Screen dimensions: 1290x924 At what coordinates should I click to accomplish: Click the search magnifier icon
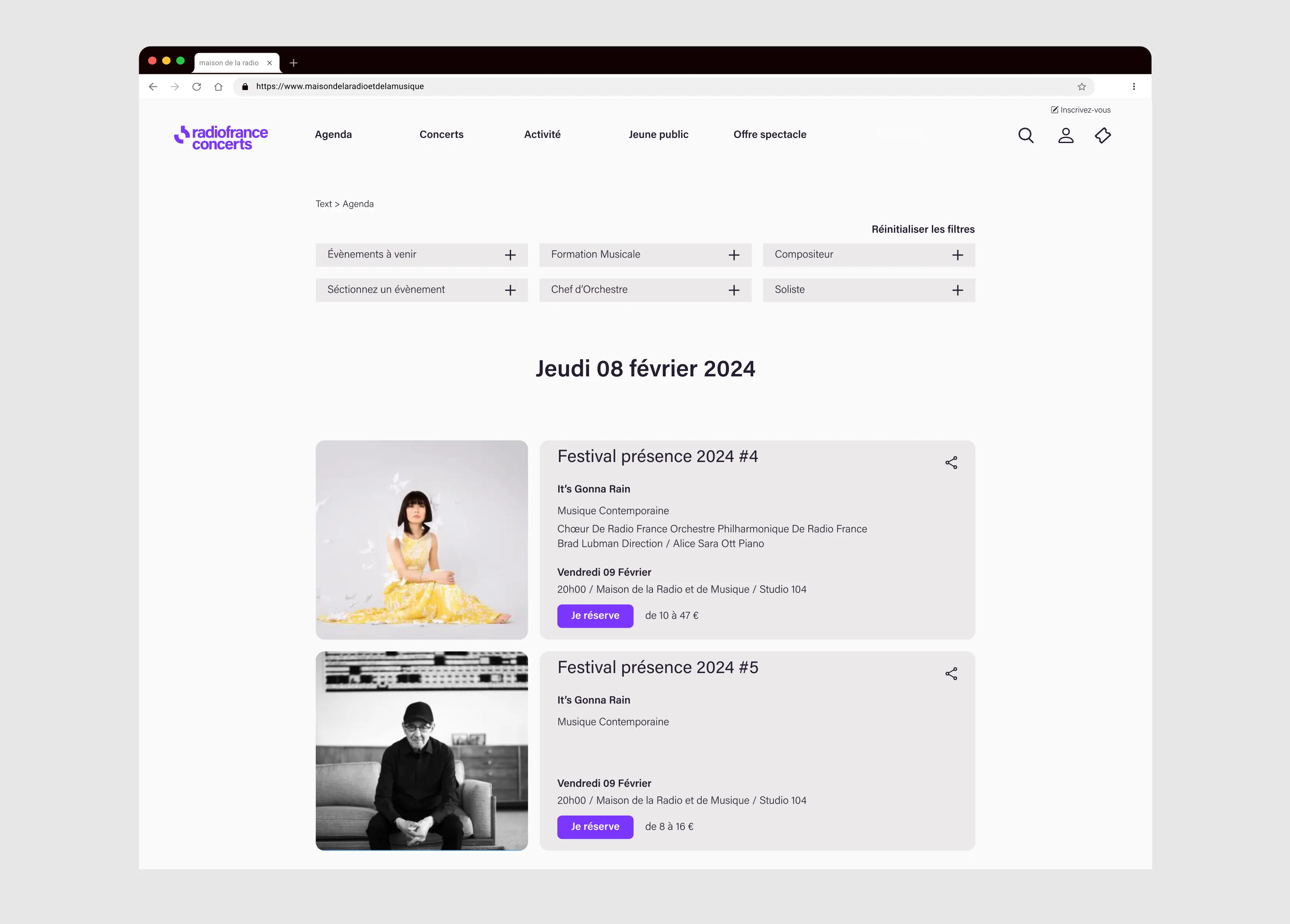[x=1025, y=135]
